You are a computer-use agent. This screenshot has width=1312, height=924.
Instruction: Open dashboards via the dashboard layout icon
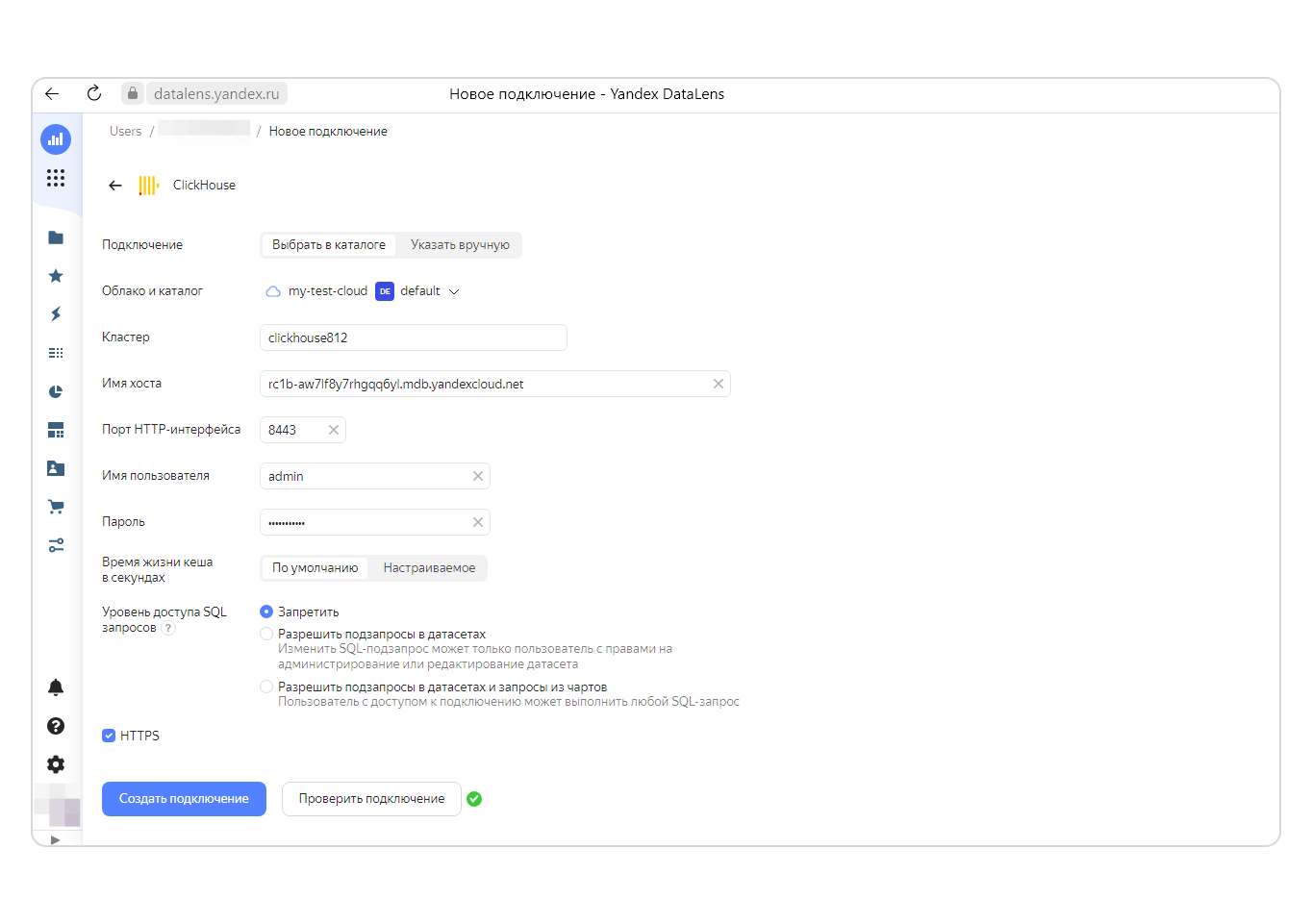(x=56, y=430)
